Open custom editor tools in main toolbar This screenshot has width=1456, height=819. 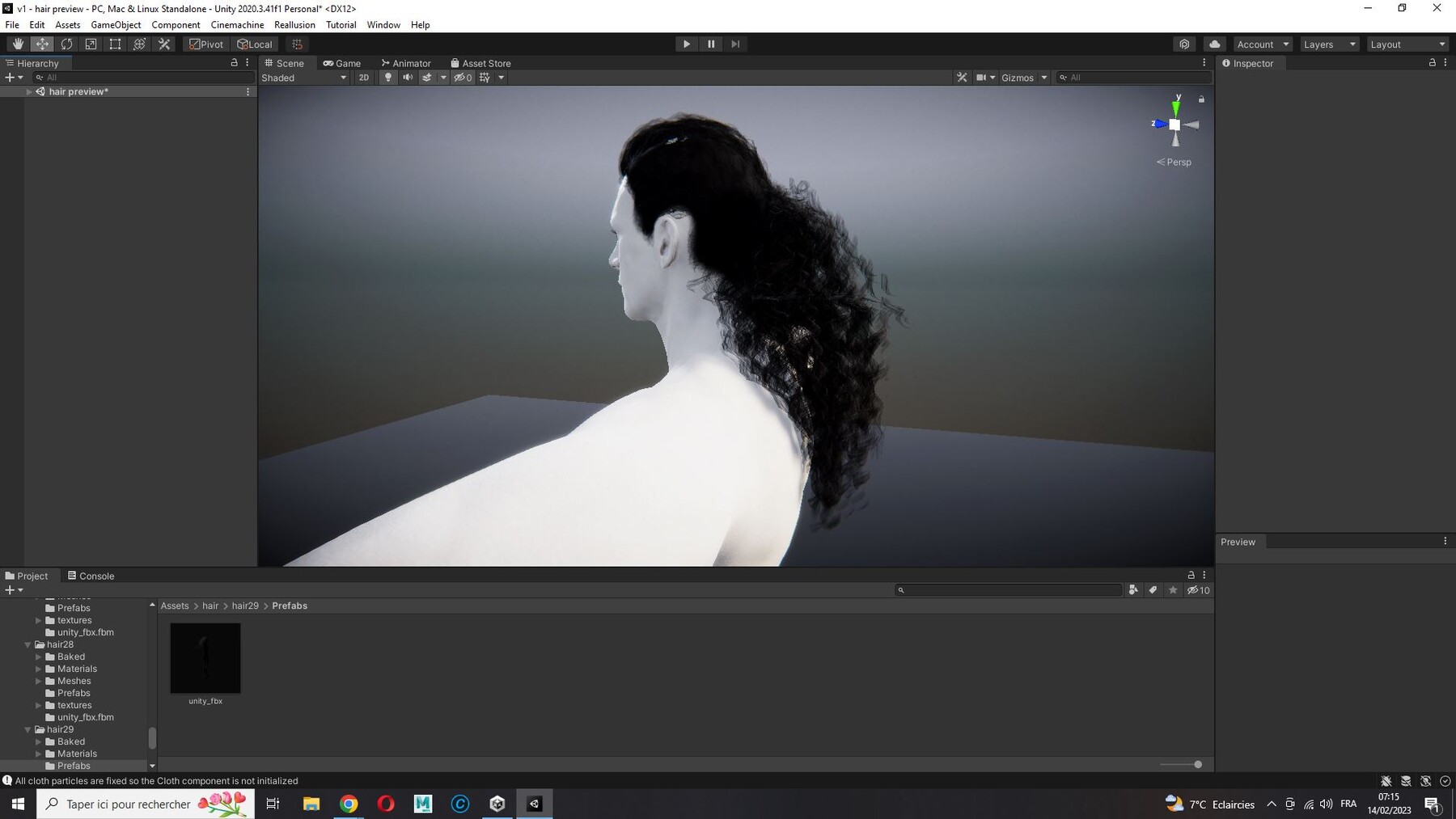pyautogui.click(x=164, y=44)
